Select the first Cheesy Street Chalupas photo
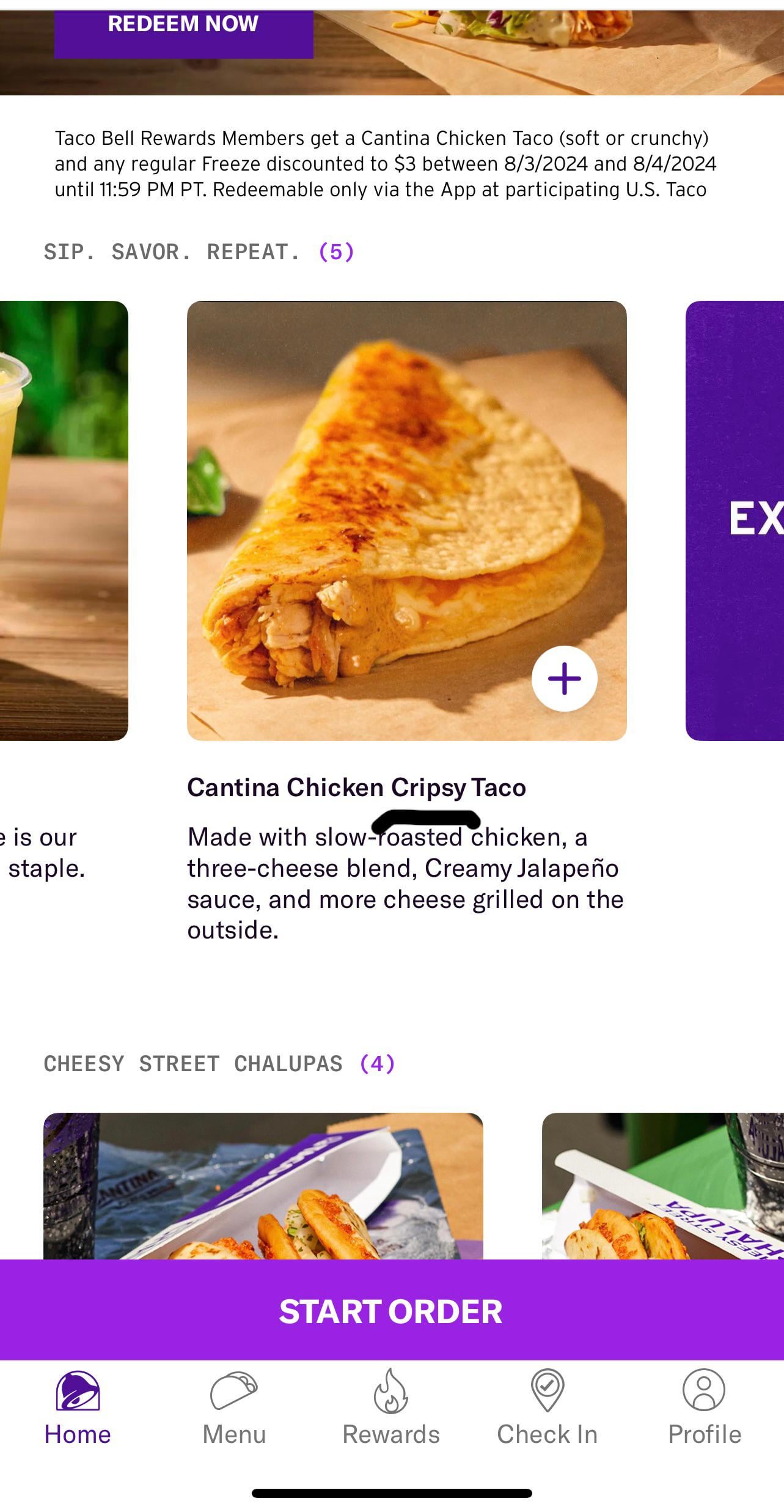The width and height of the screenshot is (784, 1512). pyautogui.click(x=263, y=1186)
